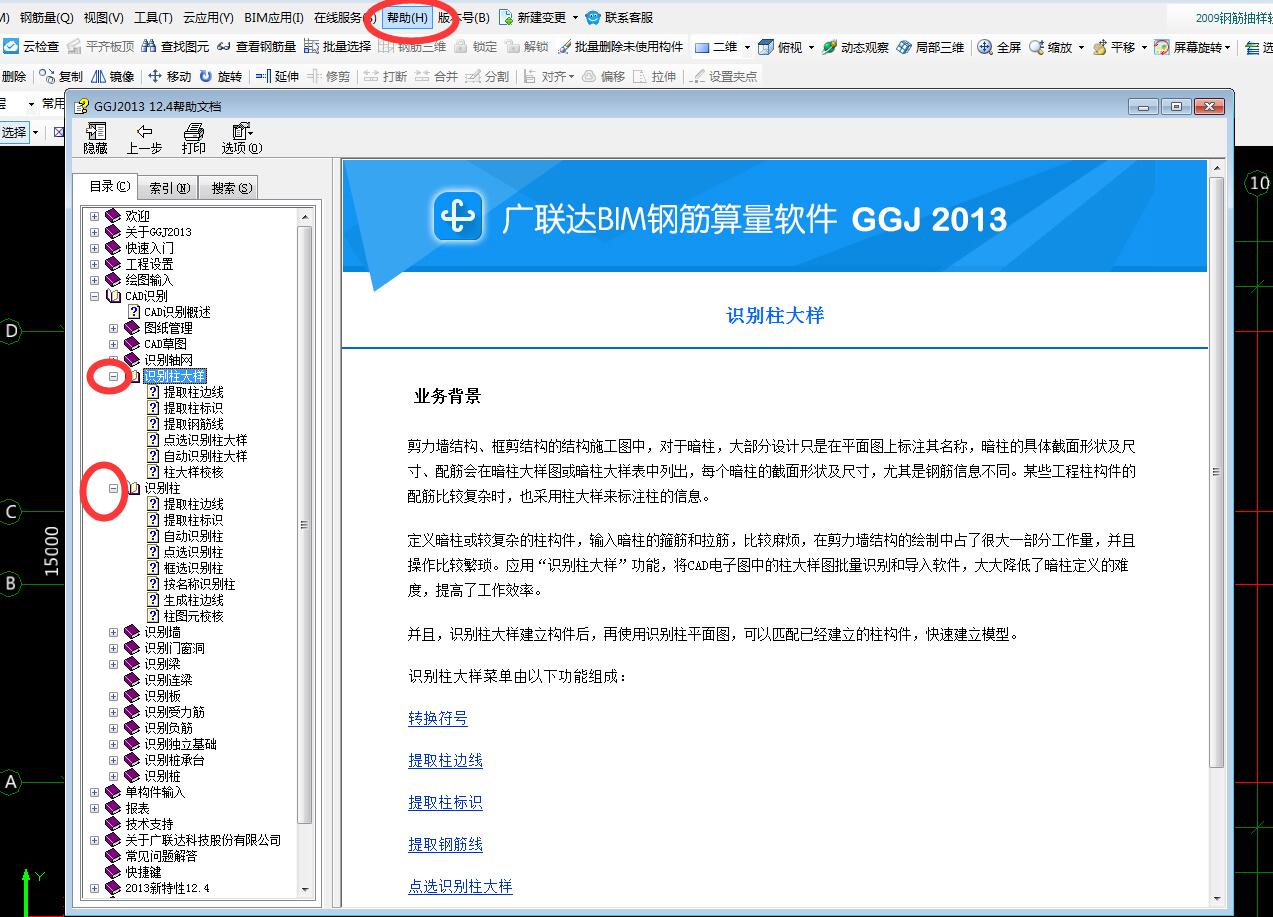Image resolution: width=1273 pixels, height=917 pixels.
Task: Open dropdown arrow next to 二维
Action: (746, 46)
